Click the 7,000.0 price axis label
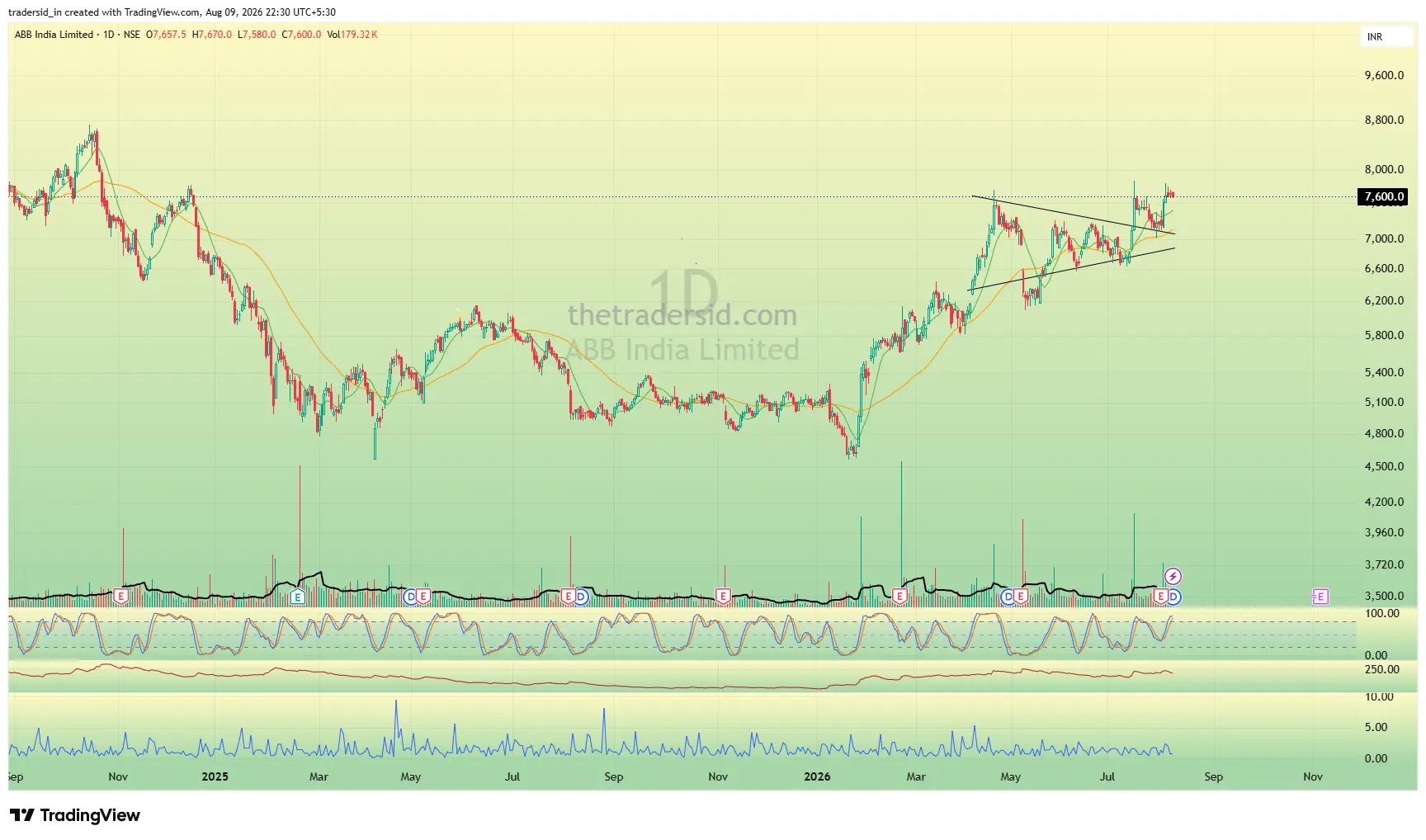1426x840 pixels. tap(1384, 238)
